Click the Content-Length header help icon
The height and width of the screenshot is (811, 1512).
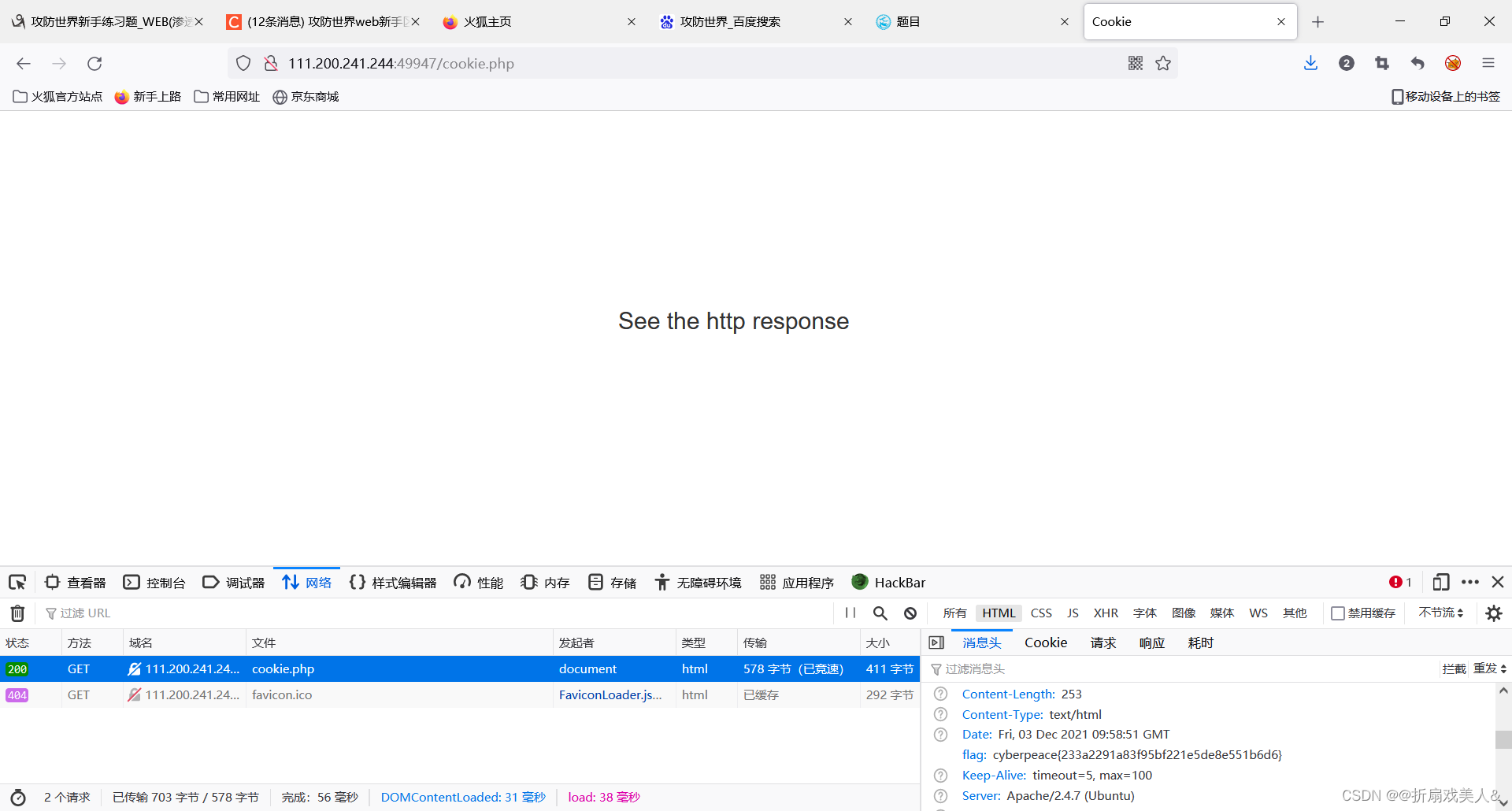tap(940, 694)
